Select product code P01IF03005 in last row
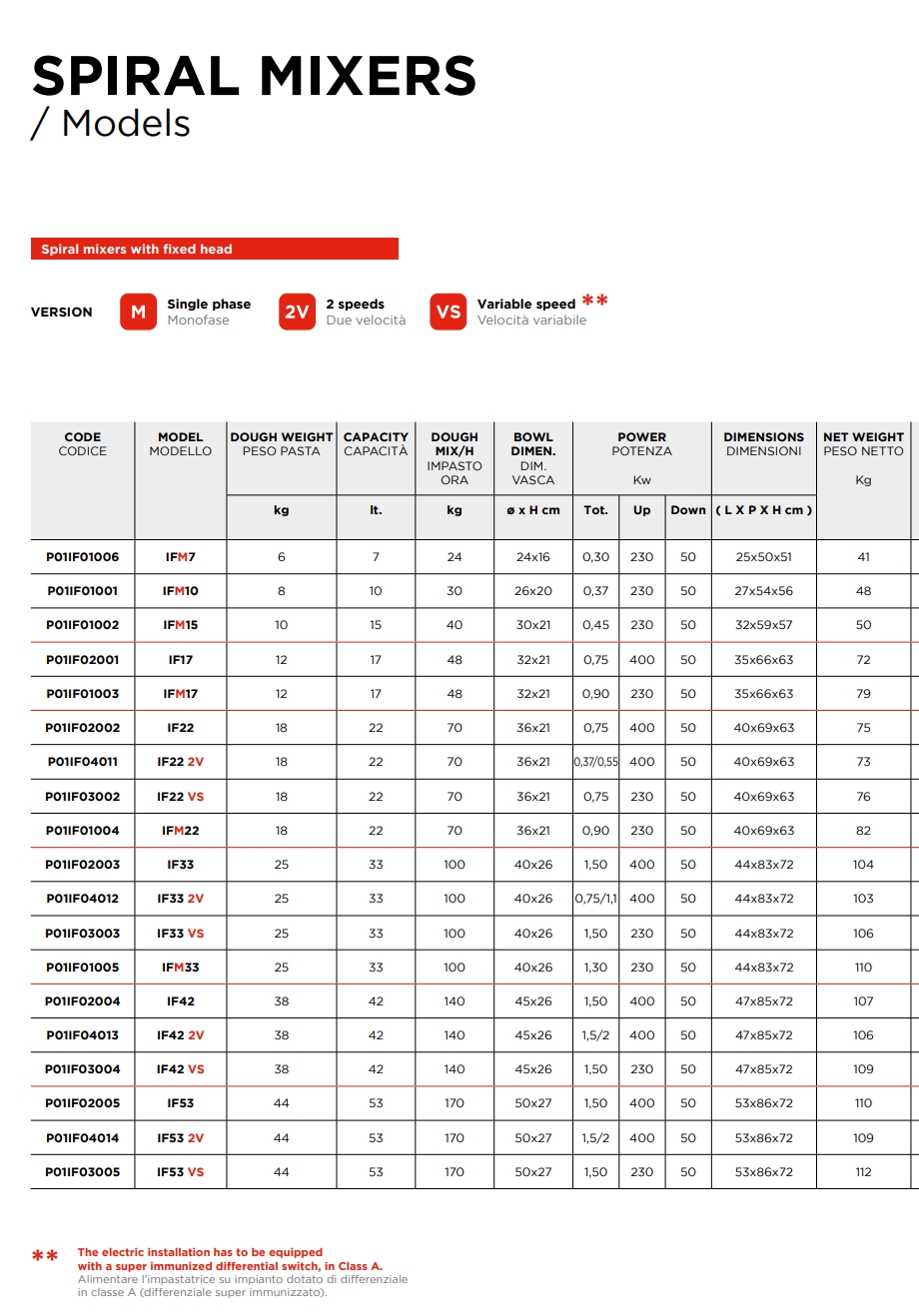The width and height of the screenshot is (919, 1316). point(83,1172)
